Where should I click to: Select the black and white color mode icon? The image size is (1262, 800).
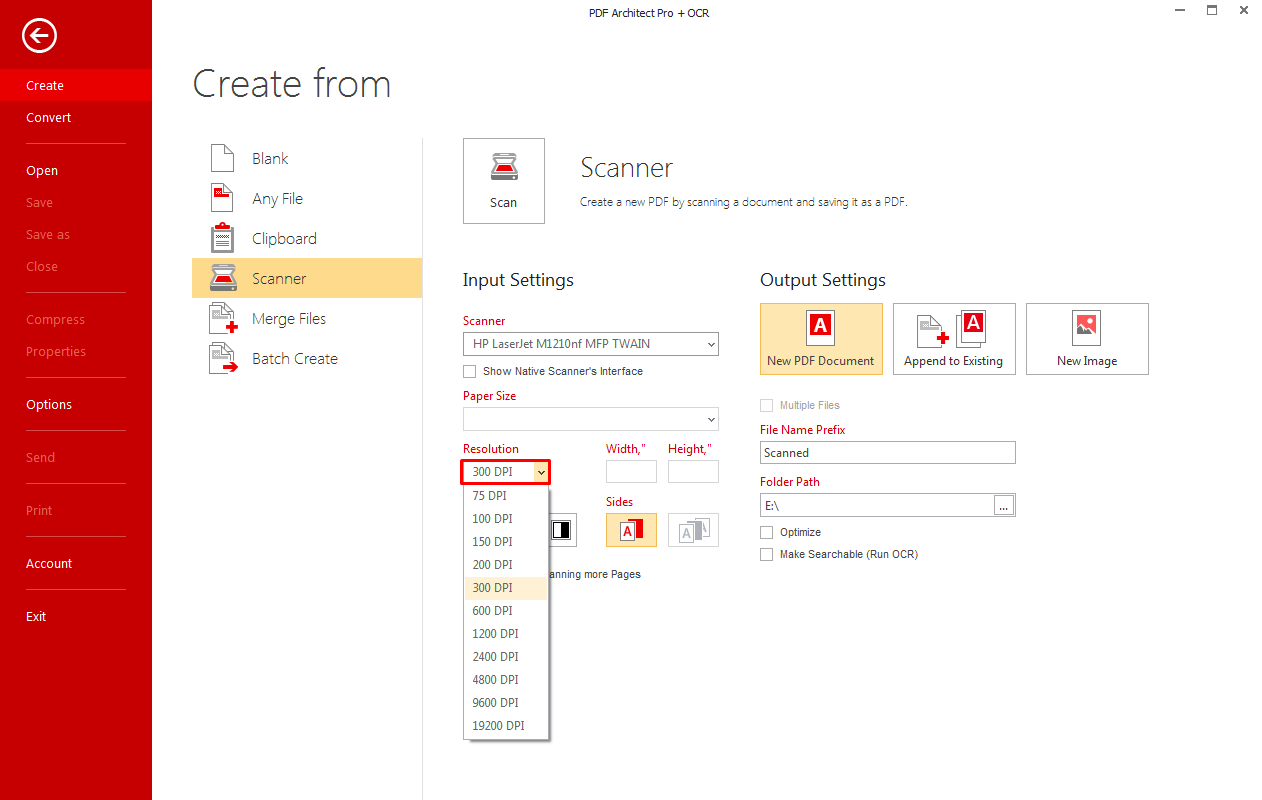pos(562,530)
